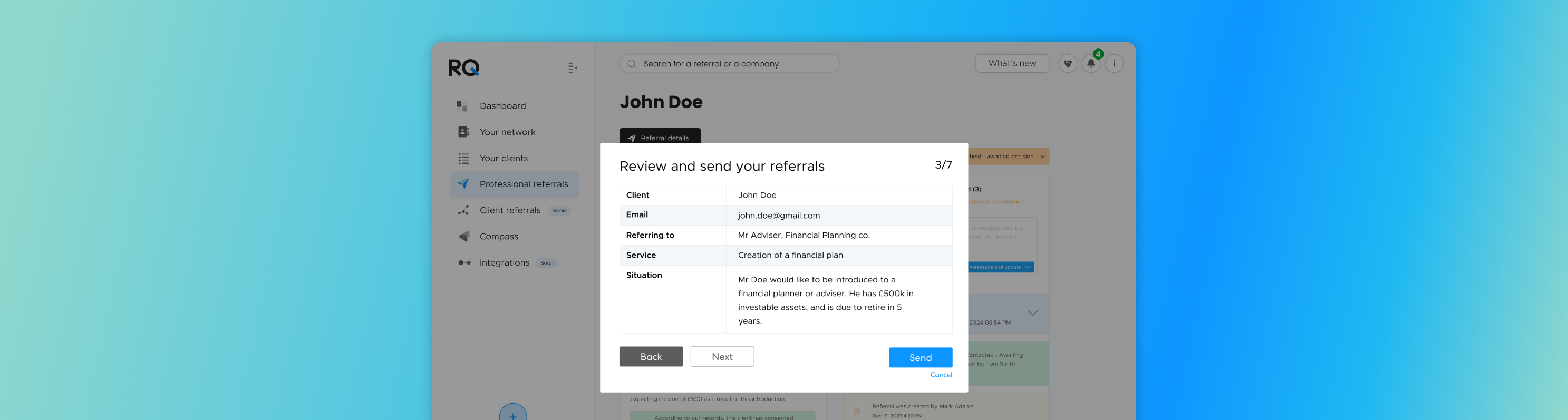Open notifications bell icon

point(1091,63)
